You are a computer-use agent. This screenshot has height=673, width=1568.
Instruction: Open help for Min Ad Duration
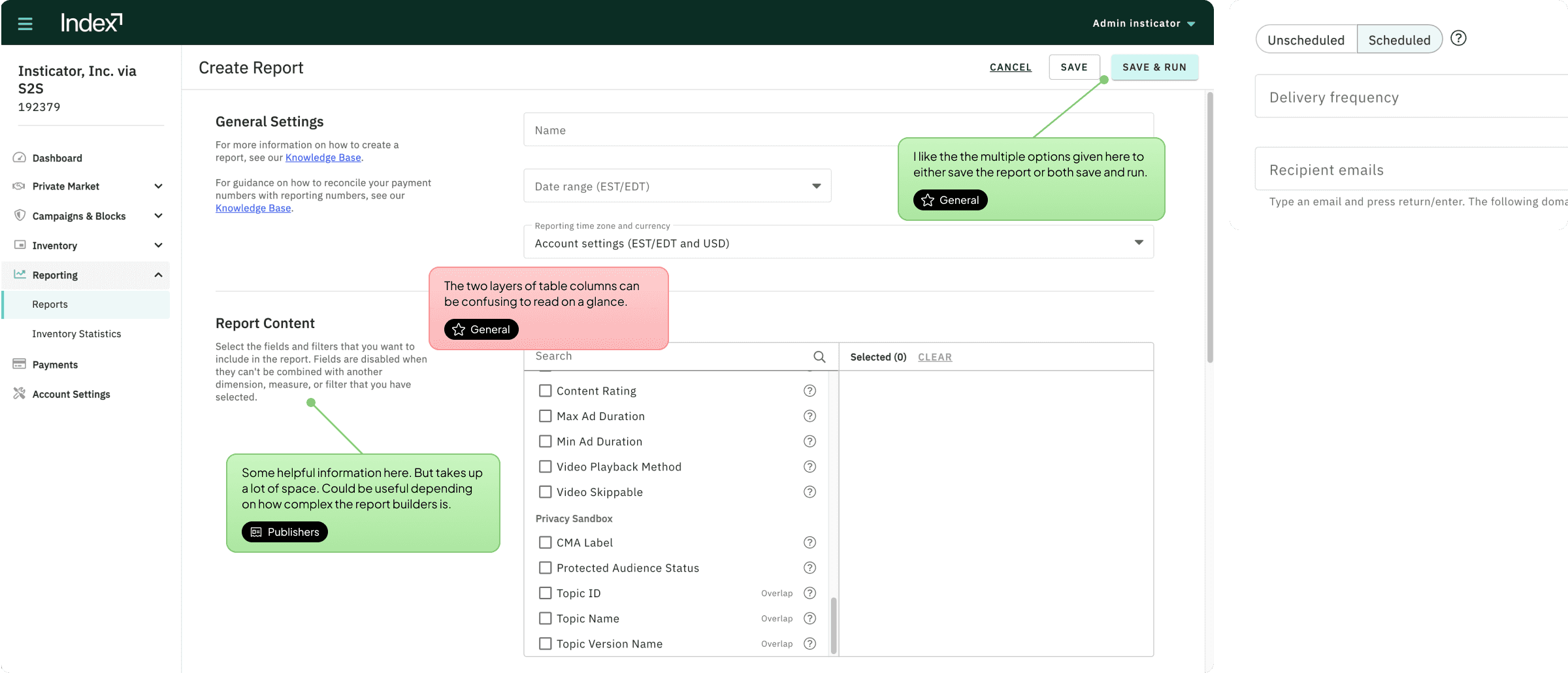click(809, 442)
